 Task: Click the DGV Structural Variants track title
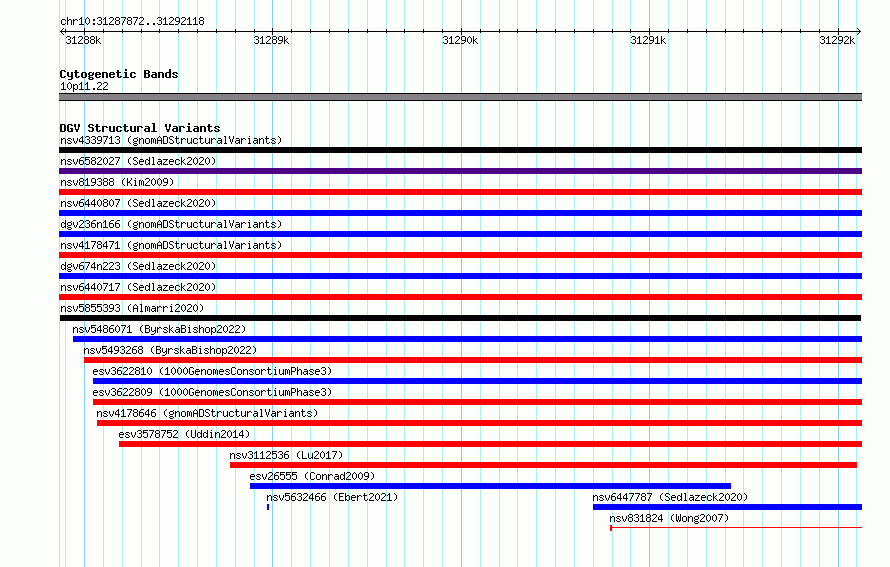[140, 128]
